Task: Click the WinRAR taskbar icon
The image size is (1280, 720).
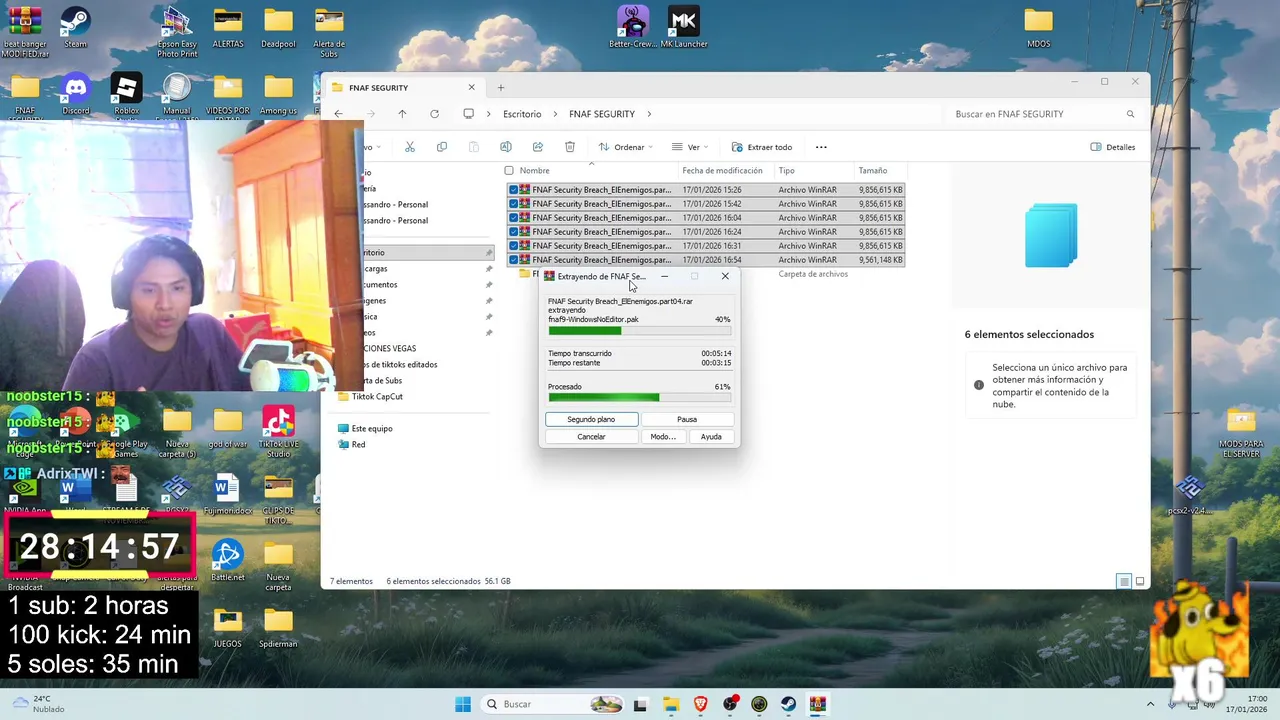Action: [x=818, y=704]
